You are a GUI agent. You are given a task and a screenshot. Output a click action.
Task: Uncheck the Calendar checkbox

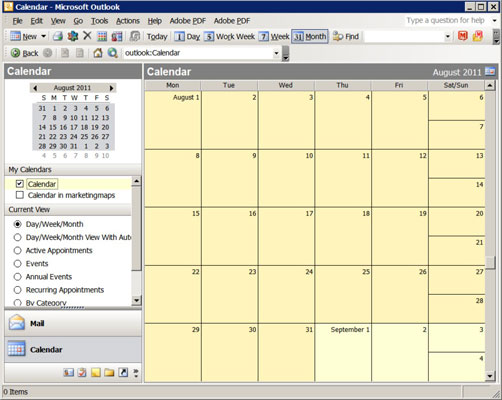(20, 184)
